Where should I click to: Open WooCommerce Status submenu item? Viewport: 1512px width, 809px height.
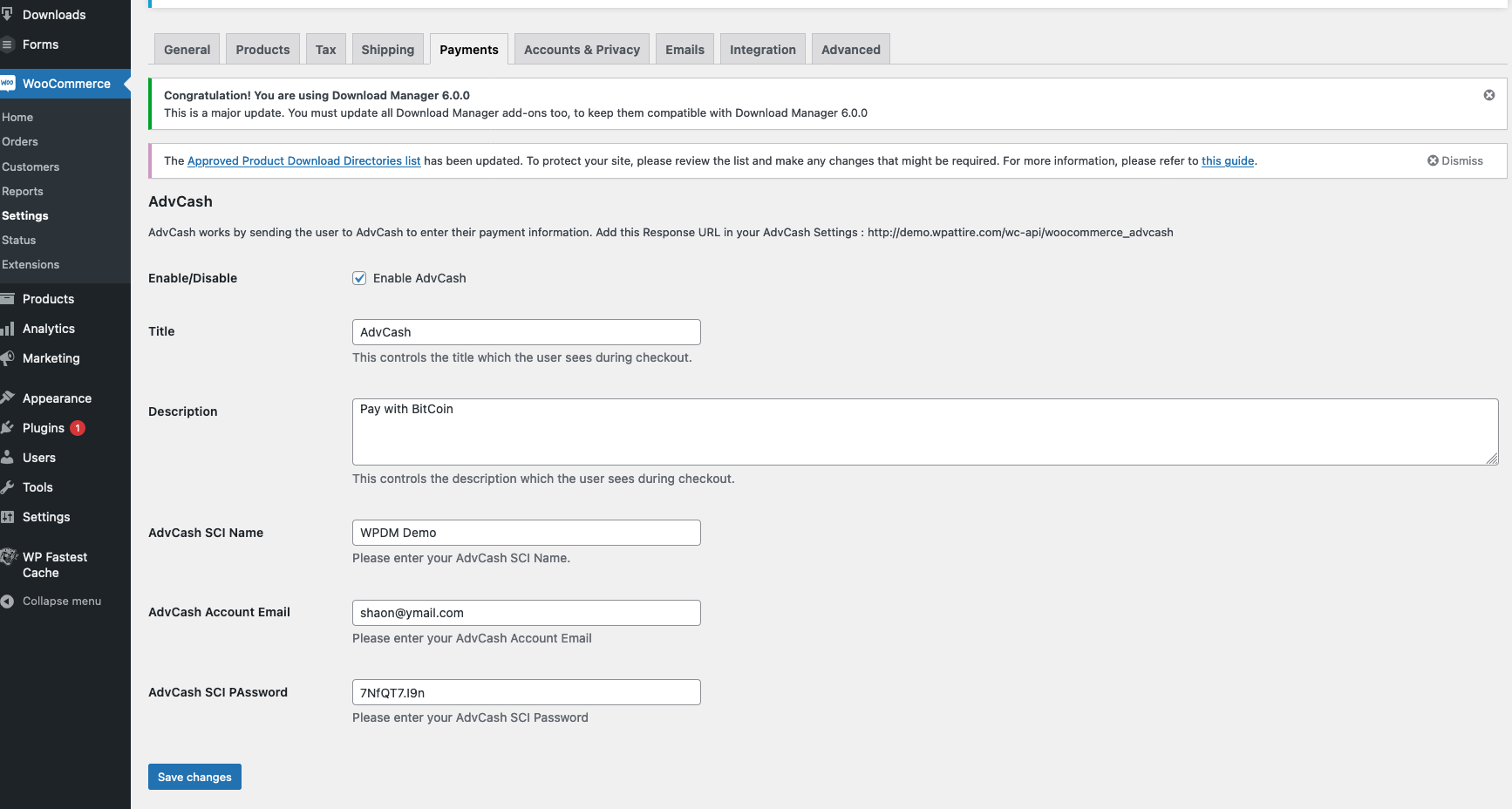pyautogui.click(x=19, y=241)
